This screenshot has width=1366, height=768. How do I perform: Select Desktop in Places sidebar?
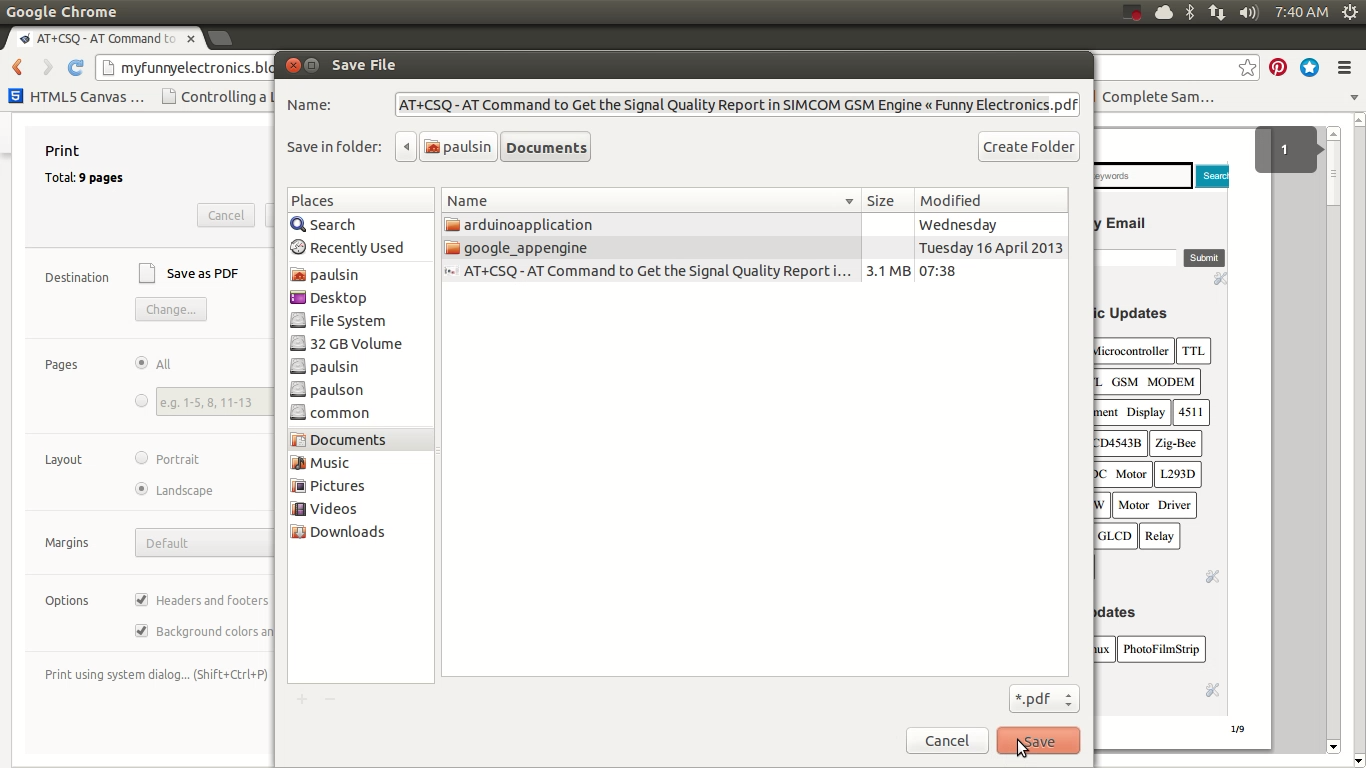click(x=360, y=298)
